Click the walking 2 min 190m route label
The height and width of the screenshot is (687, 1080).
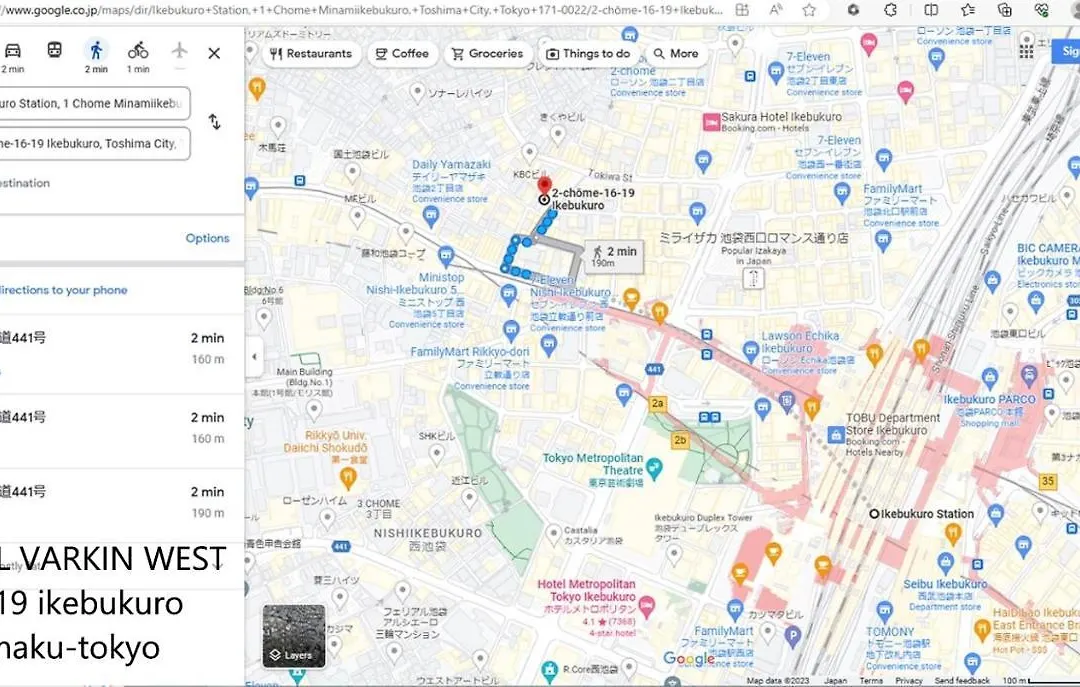click(614, 256)
